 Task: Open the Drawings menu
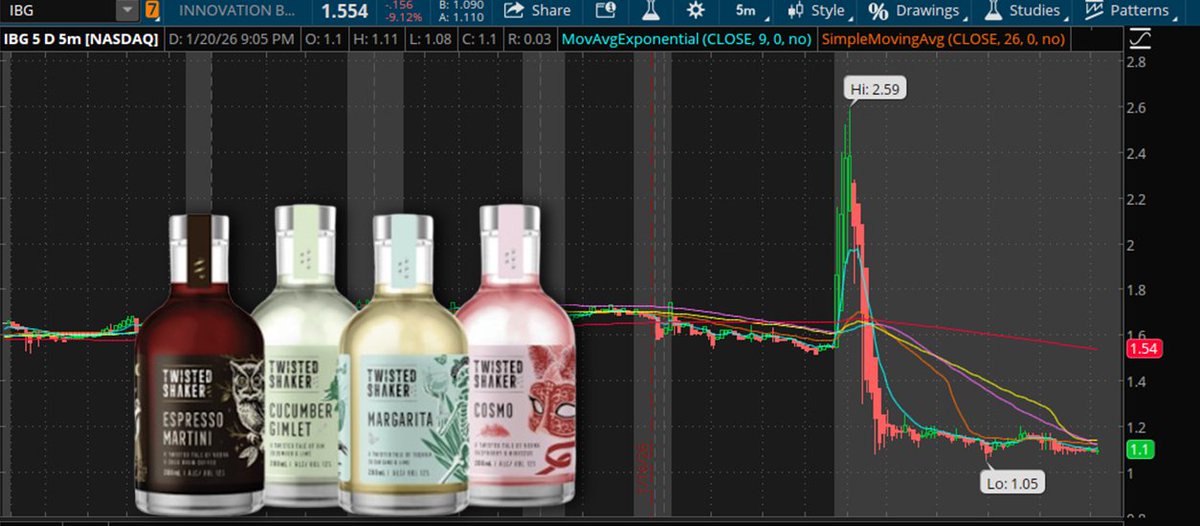pos(917,11)
